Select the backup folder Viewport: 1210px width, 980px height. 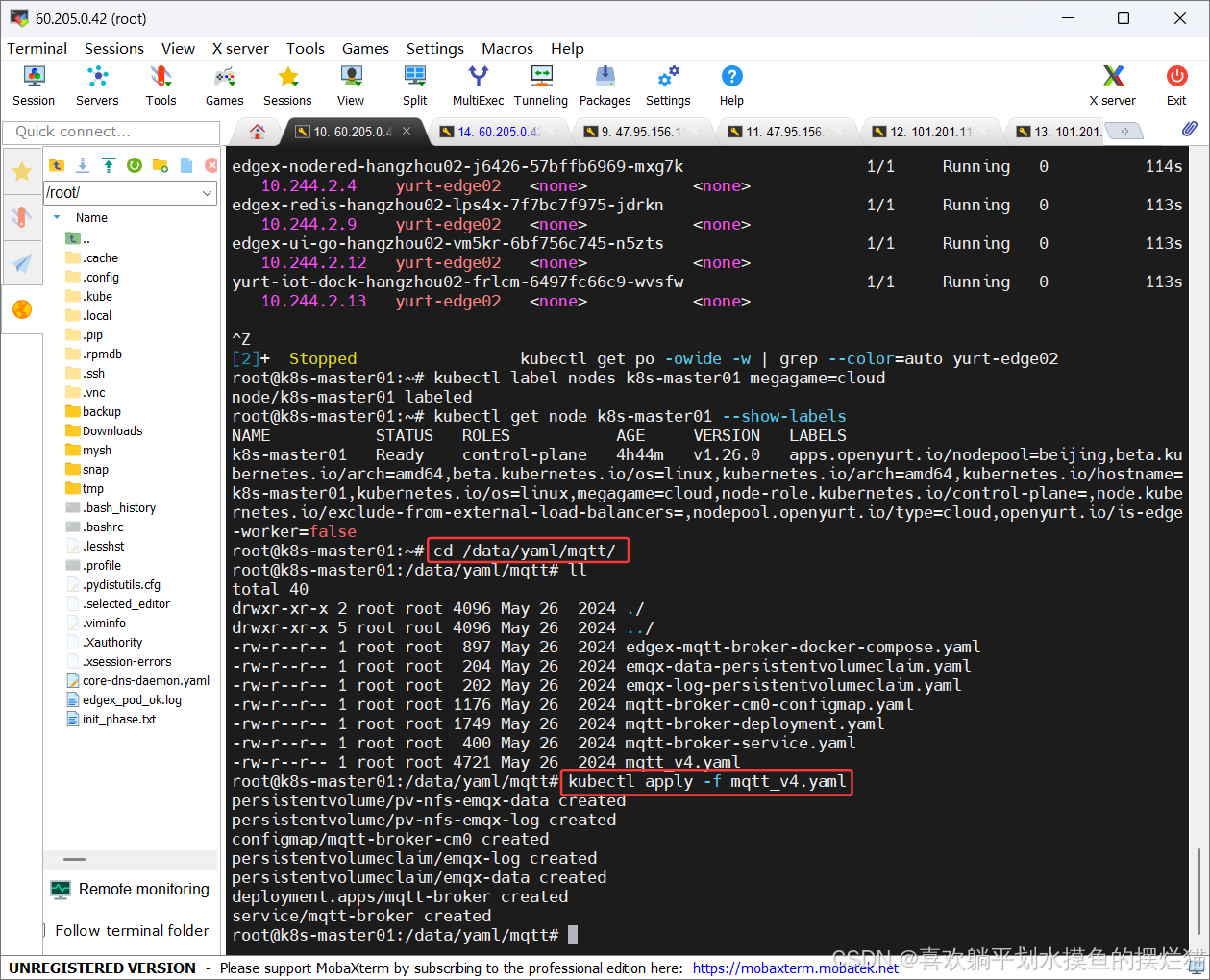[93, 411]
